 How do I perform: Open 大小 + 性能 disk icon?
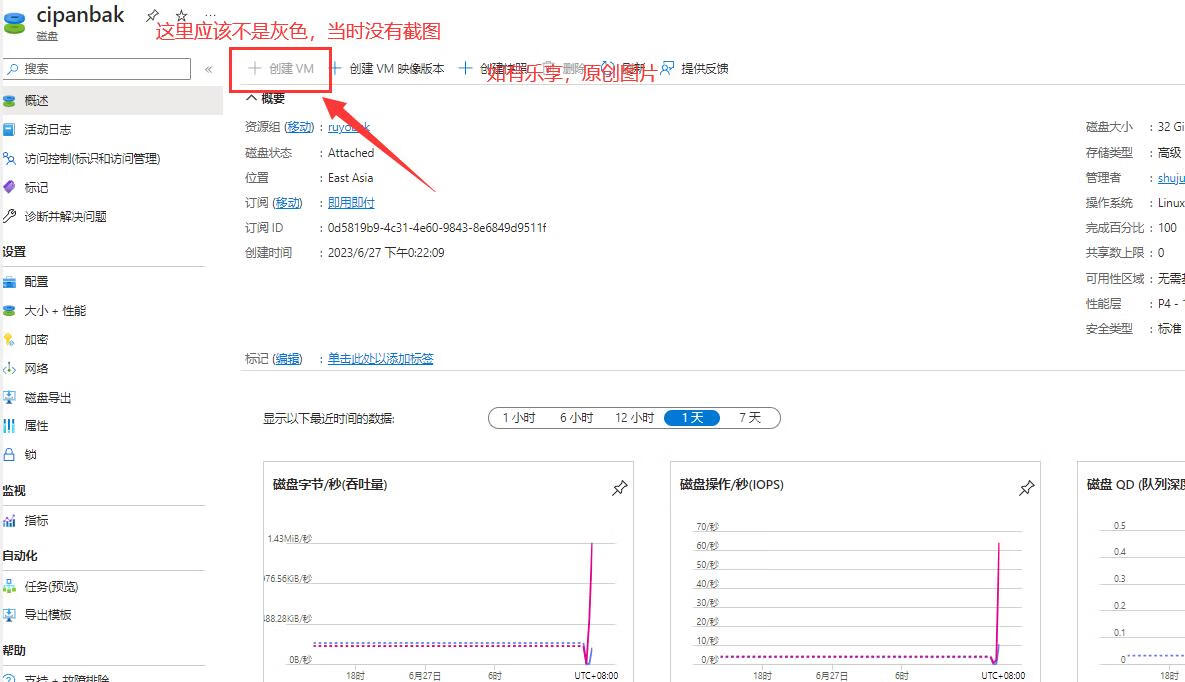(9, 311)
